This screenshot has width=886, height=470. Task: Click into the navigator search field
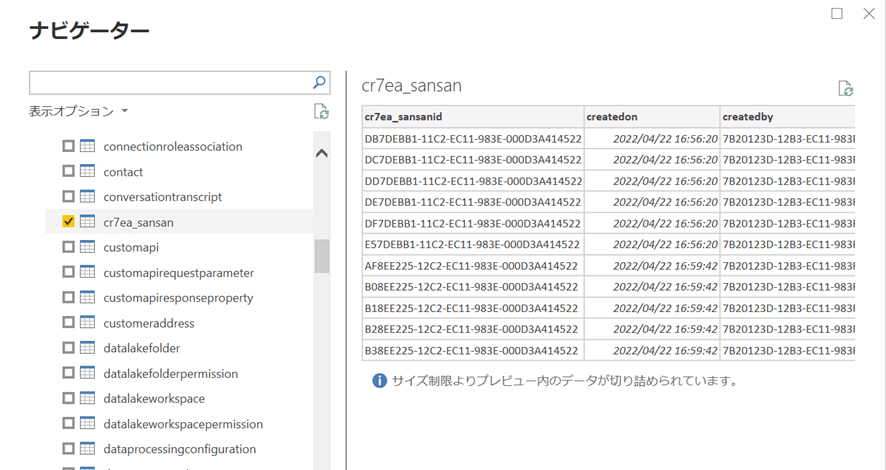tap(168, 83)
